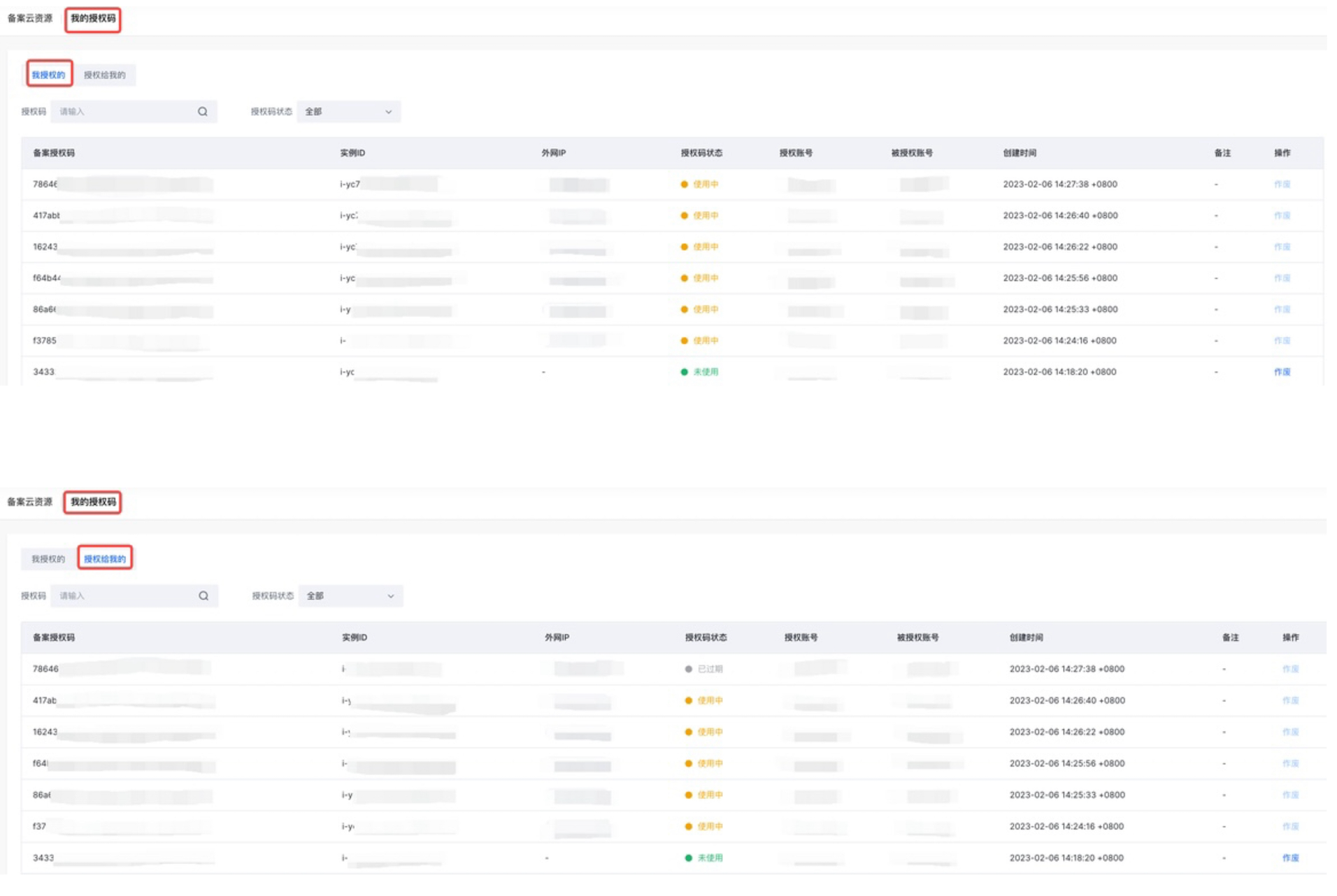Select highlighted 我的授权码 tab above 我授权的 list
This screenshot has width=1337, height=896.
coord(93,19)
